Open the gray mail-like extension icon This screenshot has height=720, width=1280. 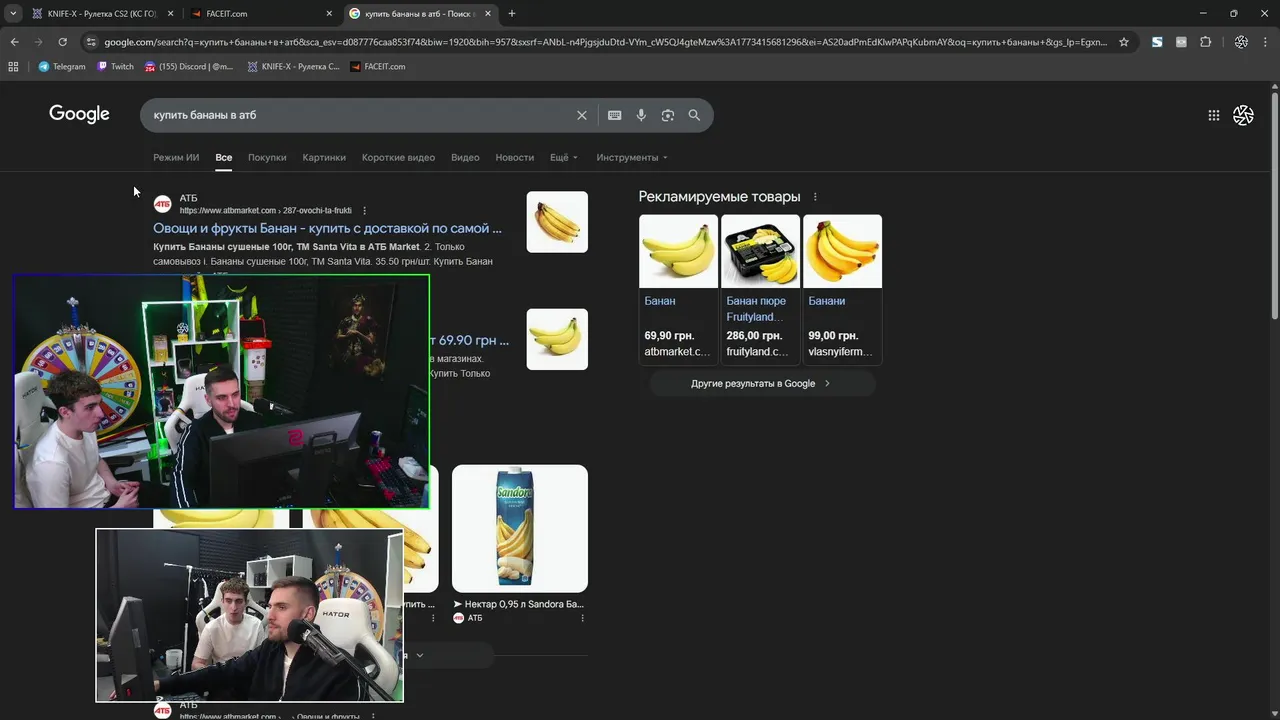coord(1181,42)
